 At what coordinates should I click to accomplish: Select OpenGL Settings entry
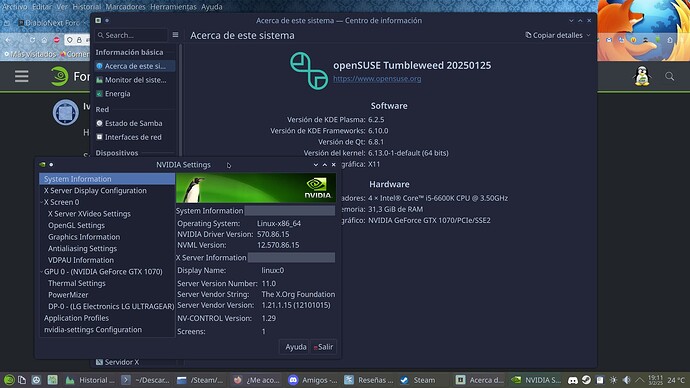pyautogui.click(x=76, y=225)
